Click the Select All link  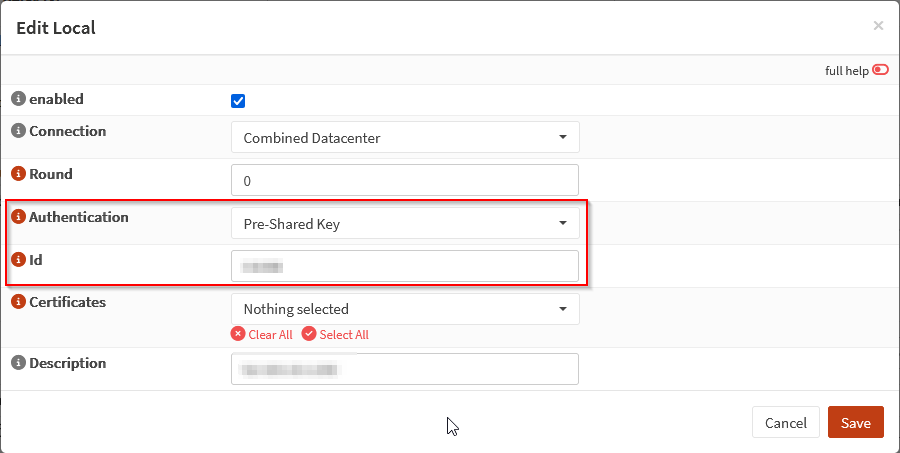343,335
